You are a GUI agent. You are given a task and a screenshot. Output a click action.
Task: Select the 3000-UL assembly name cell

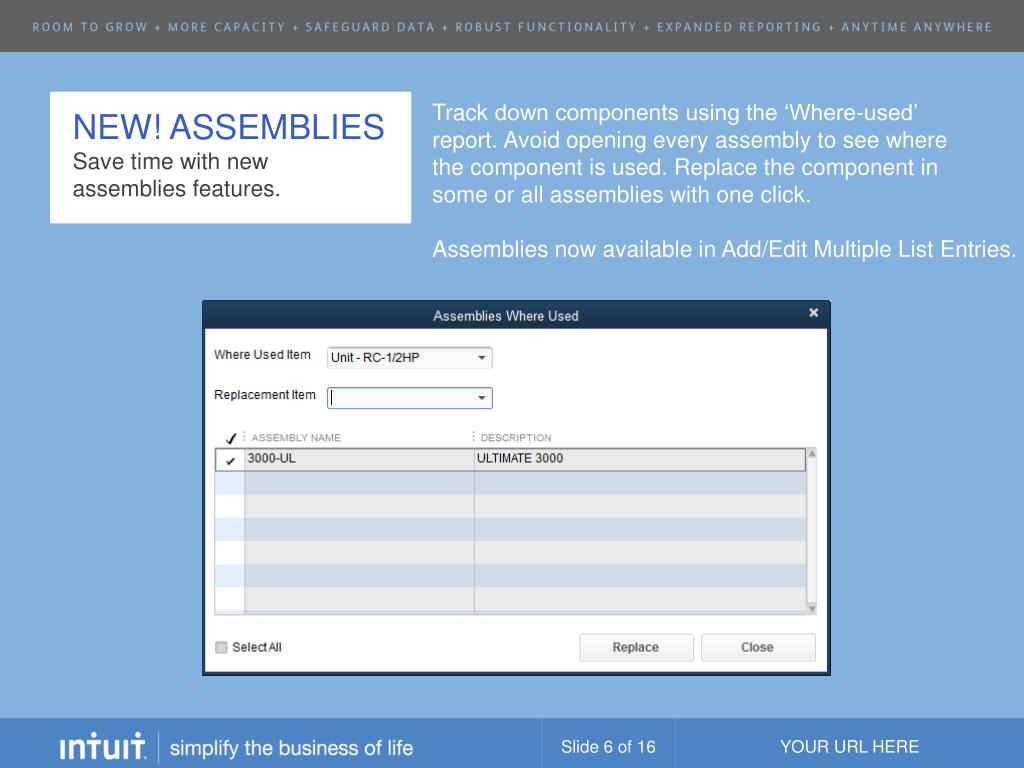[359, 459]
